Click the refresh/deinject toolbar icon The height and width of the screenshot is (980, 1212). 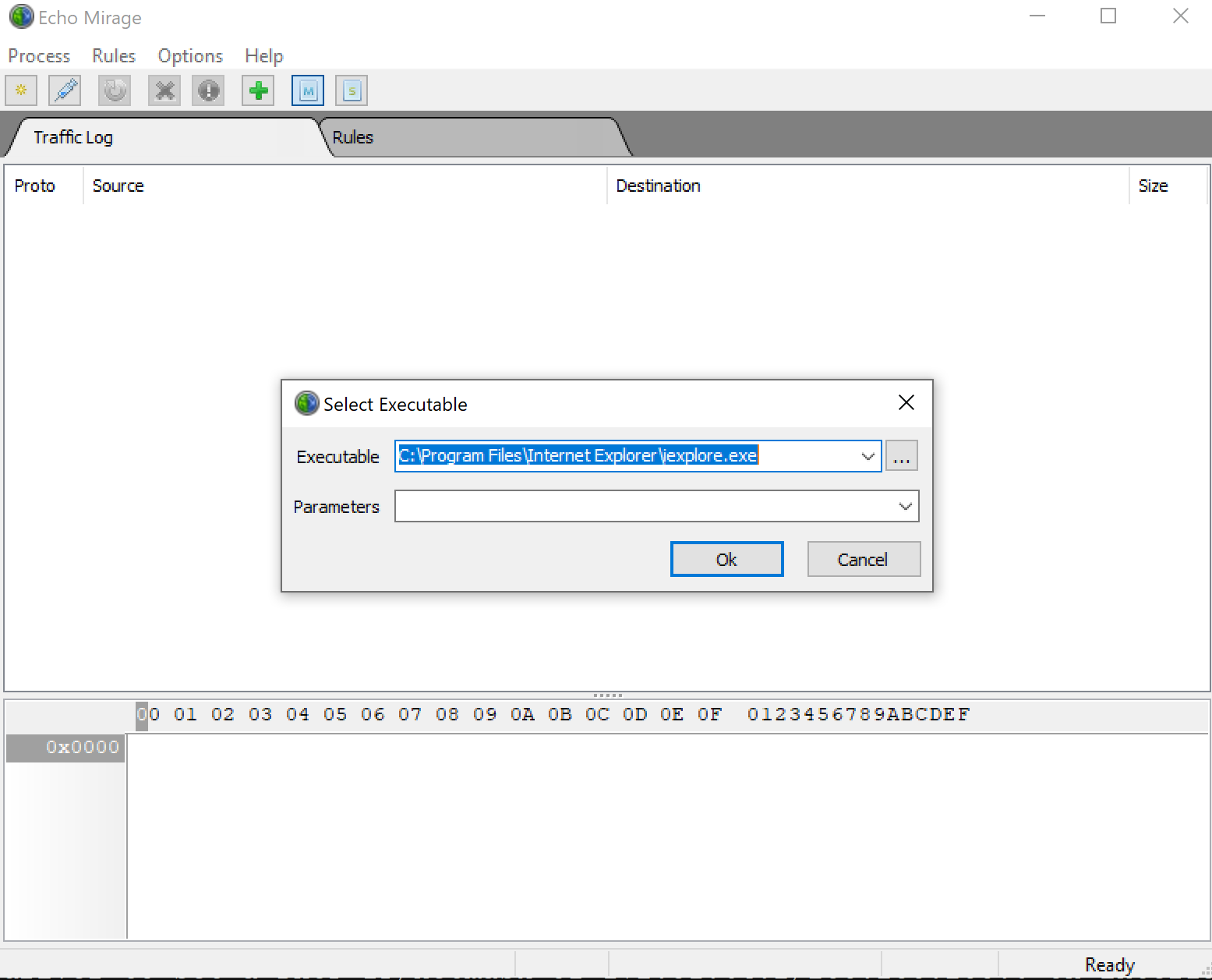point(114,90)
